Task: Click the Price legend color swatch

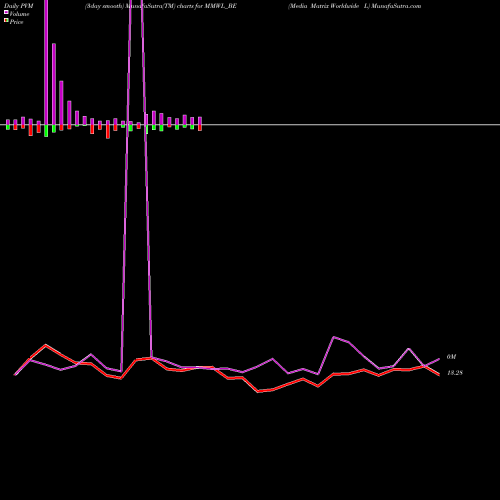Action: 6,20
